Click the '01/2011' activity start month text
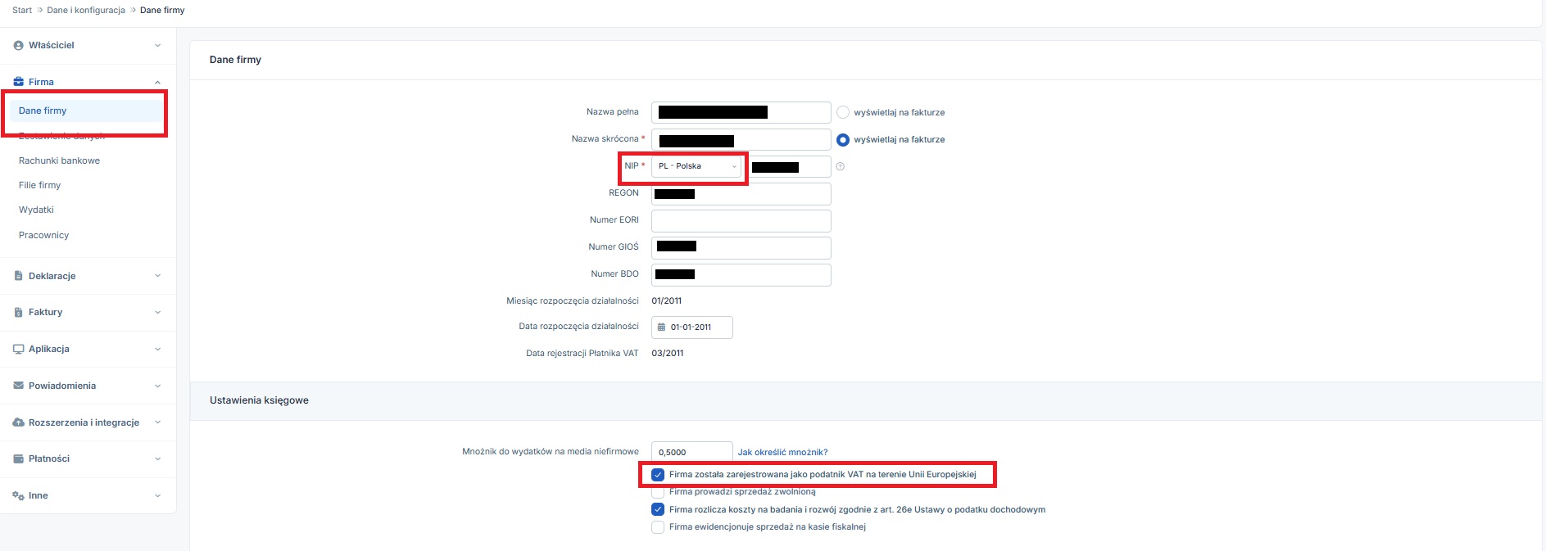 [x=667, y=301]
